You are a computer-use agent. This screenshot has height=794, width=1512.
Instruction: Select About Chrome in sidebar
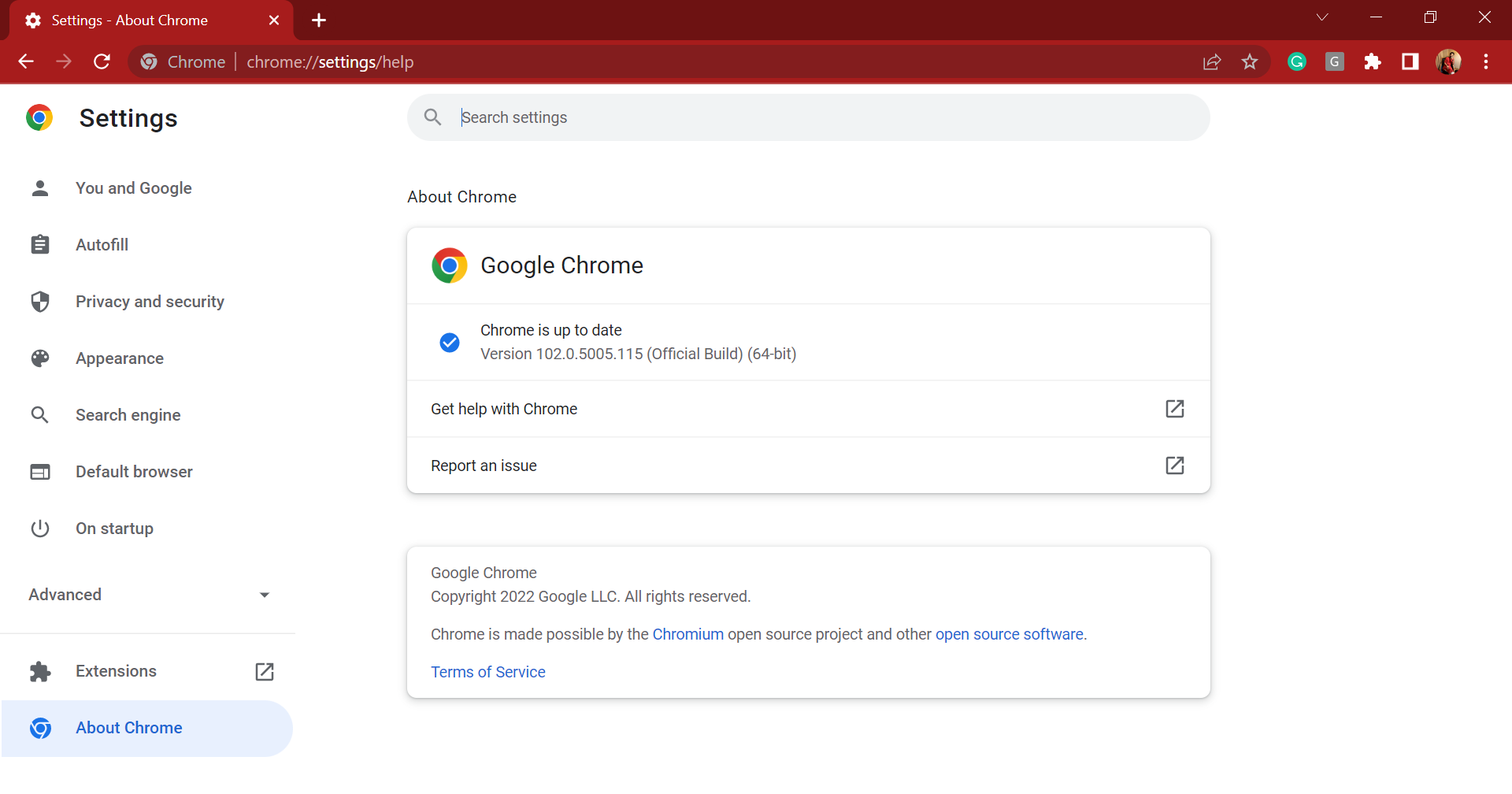click(147, 728)
